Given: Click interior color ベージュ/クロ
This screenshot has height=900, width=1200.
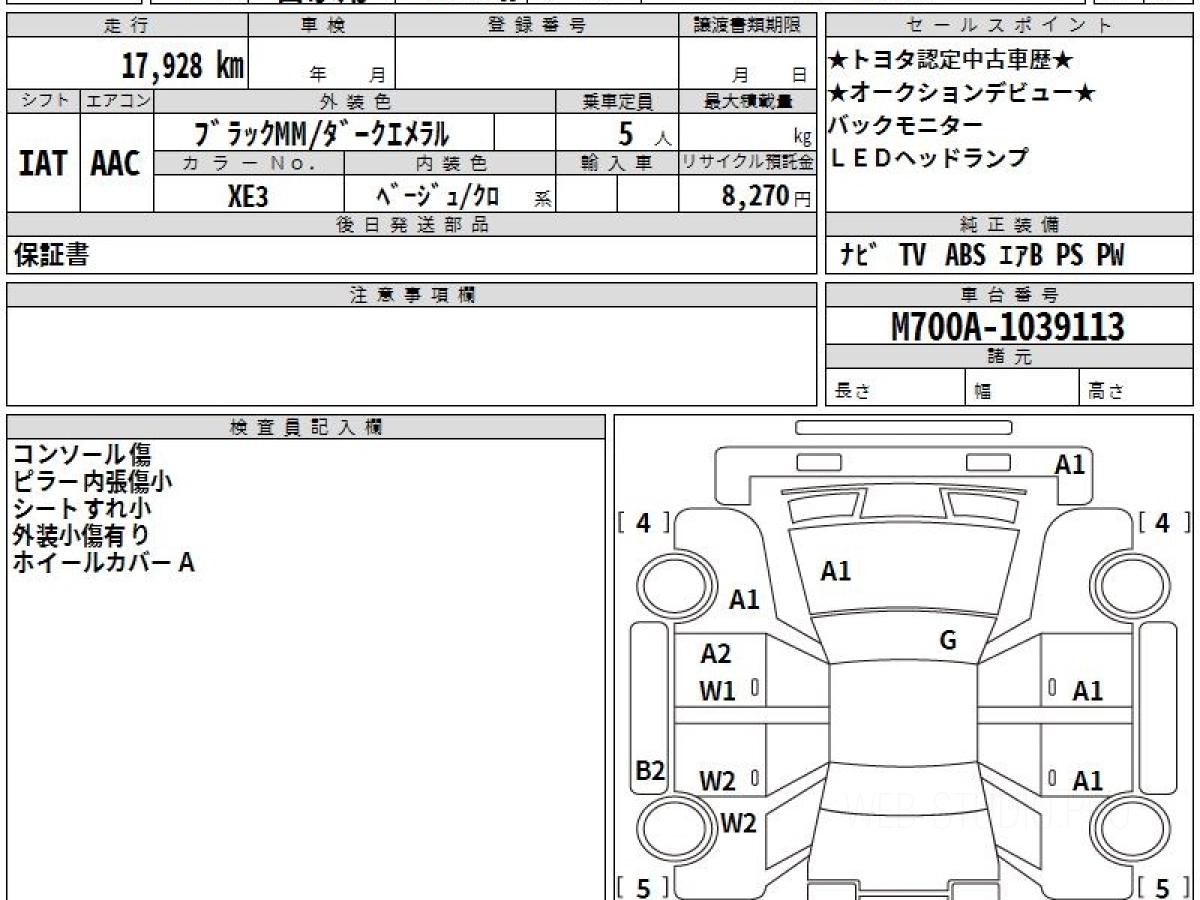Looking at the screenshot, I should pos(438,195).
